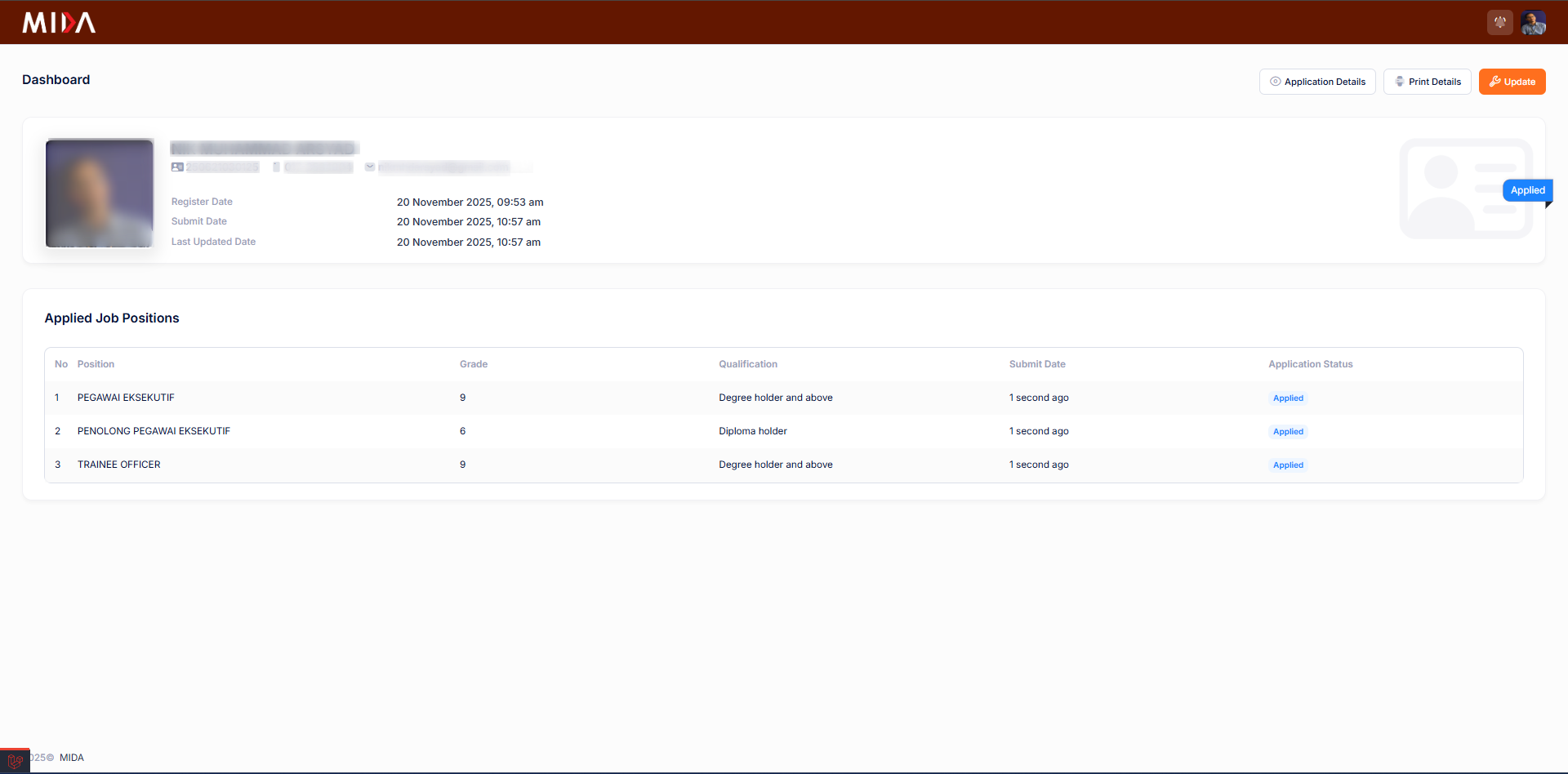Open the user profile avatar menu

tap(1534, 22)
